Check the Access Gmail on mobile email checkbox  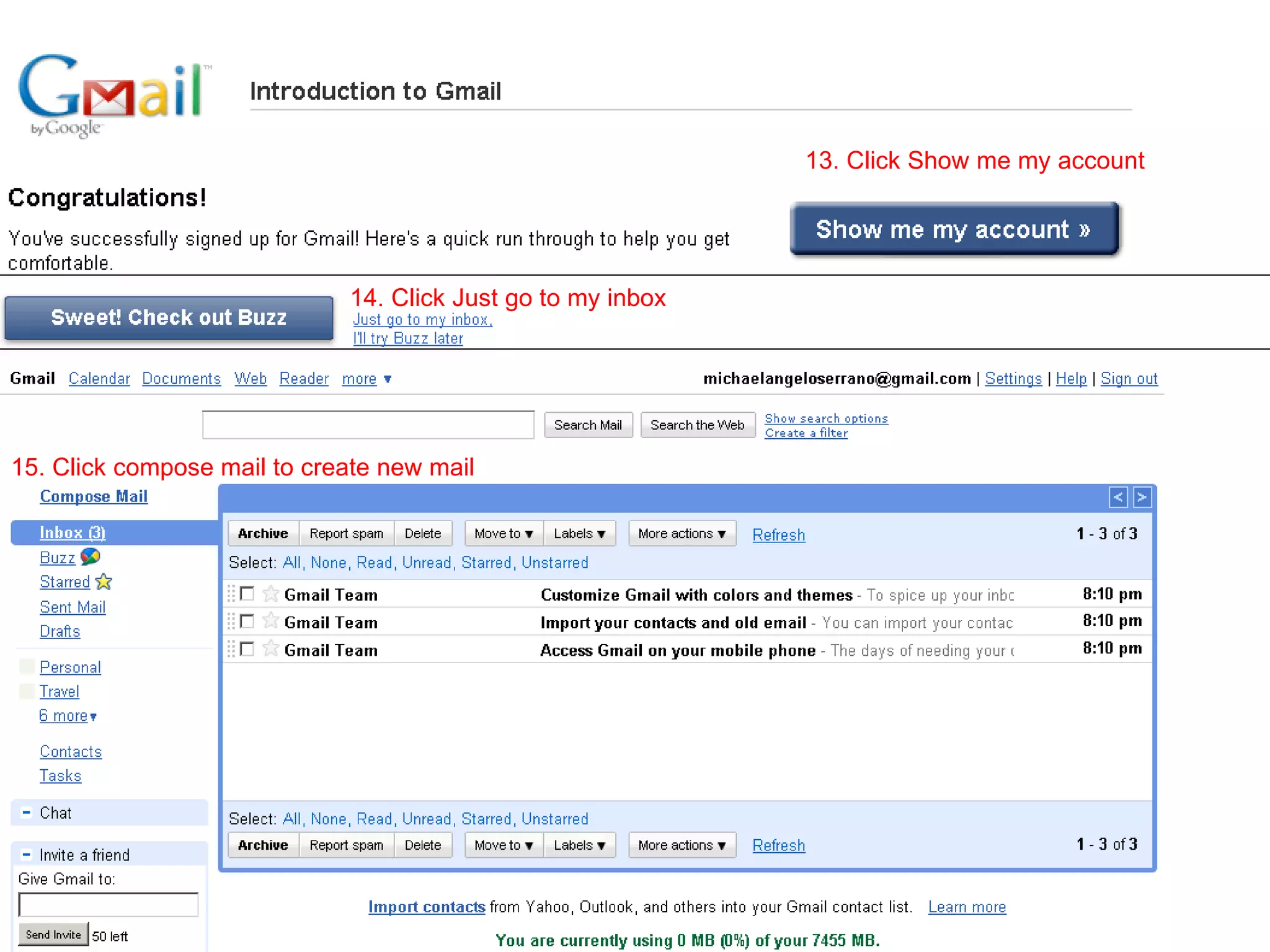[x=247, y=649]
